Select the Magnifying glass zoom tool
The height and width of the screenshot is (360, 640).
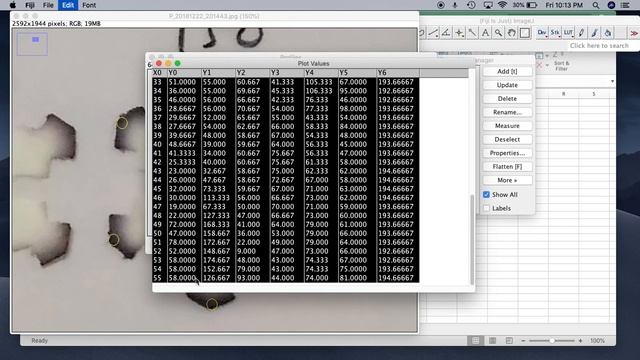click(x=498, y=33)
